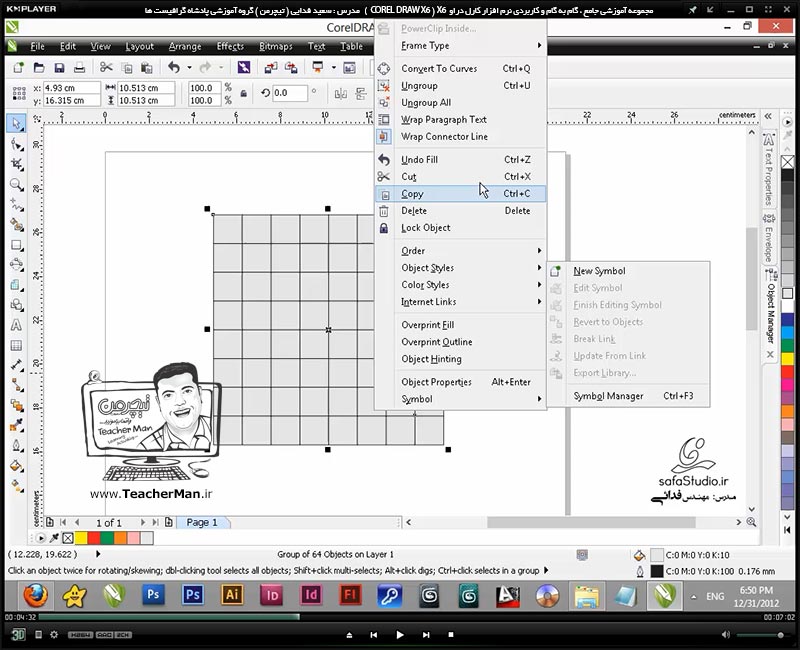Choose Ungroup from the context menu
This screenshot has width=800, height=650.
(461, 86)
